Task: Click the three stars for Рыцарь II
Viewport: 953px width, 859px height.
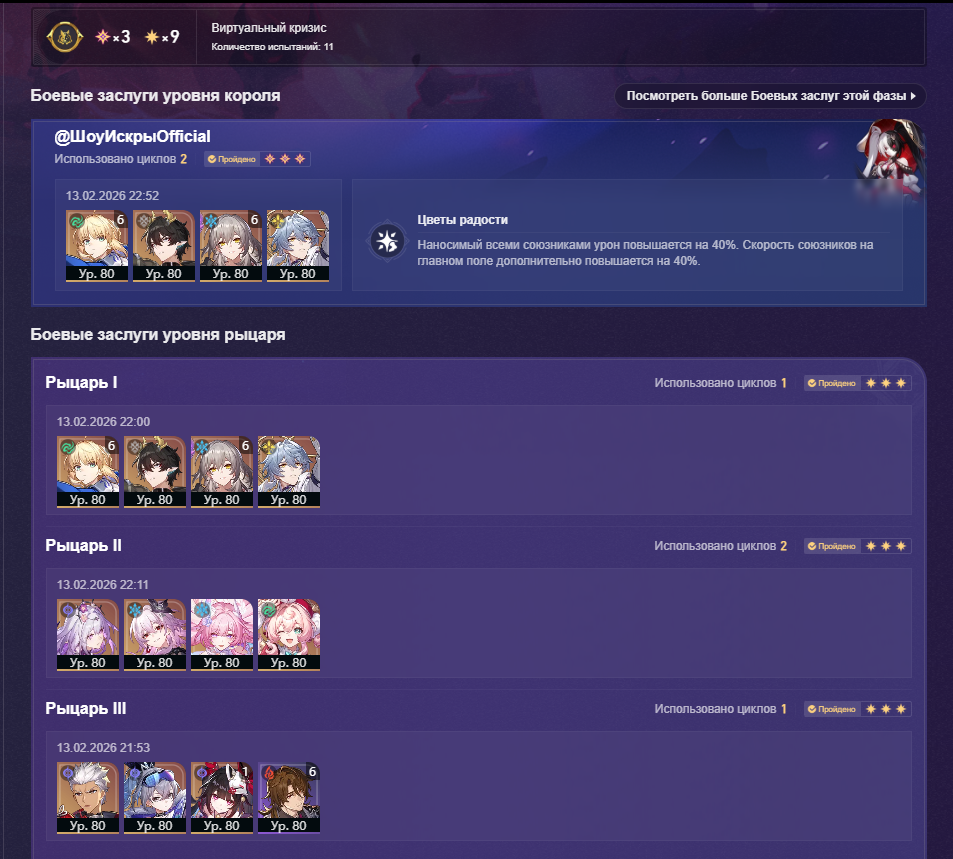Action: [886, 546]
